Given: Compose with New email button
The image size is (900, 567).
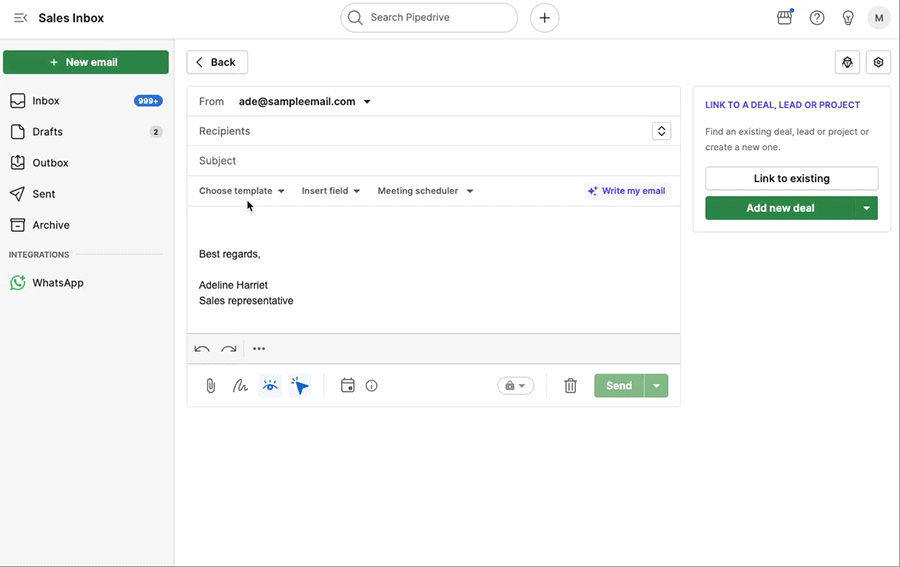Looking at the screenshot, I should pyautogui.click(x=86, y=62).
